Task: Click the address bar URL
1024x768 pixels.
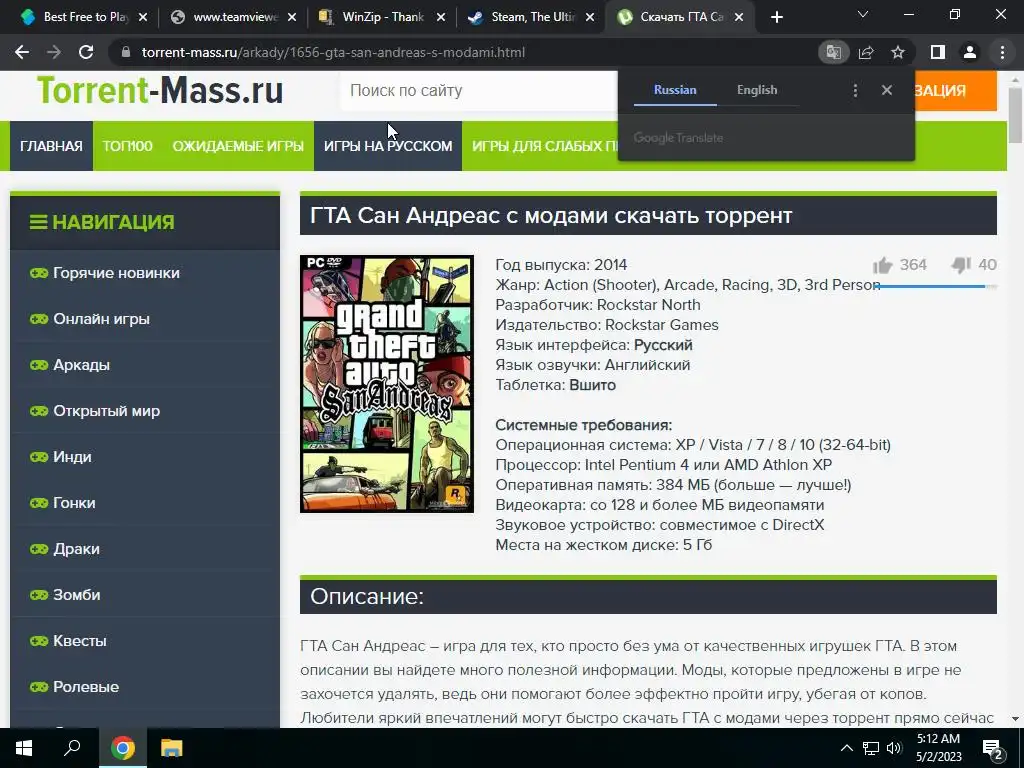Action: pos(333,52)
